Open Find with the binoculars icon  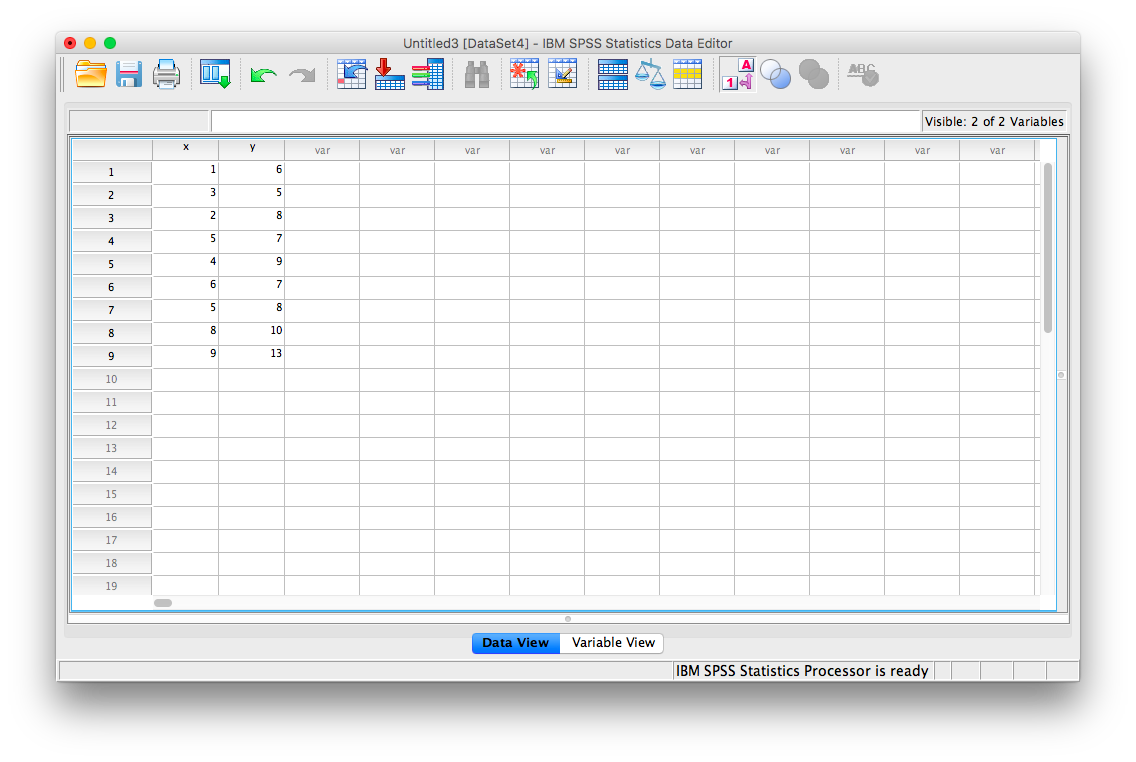click(x=477, y=74)
